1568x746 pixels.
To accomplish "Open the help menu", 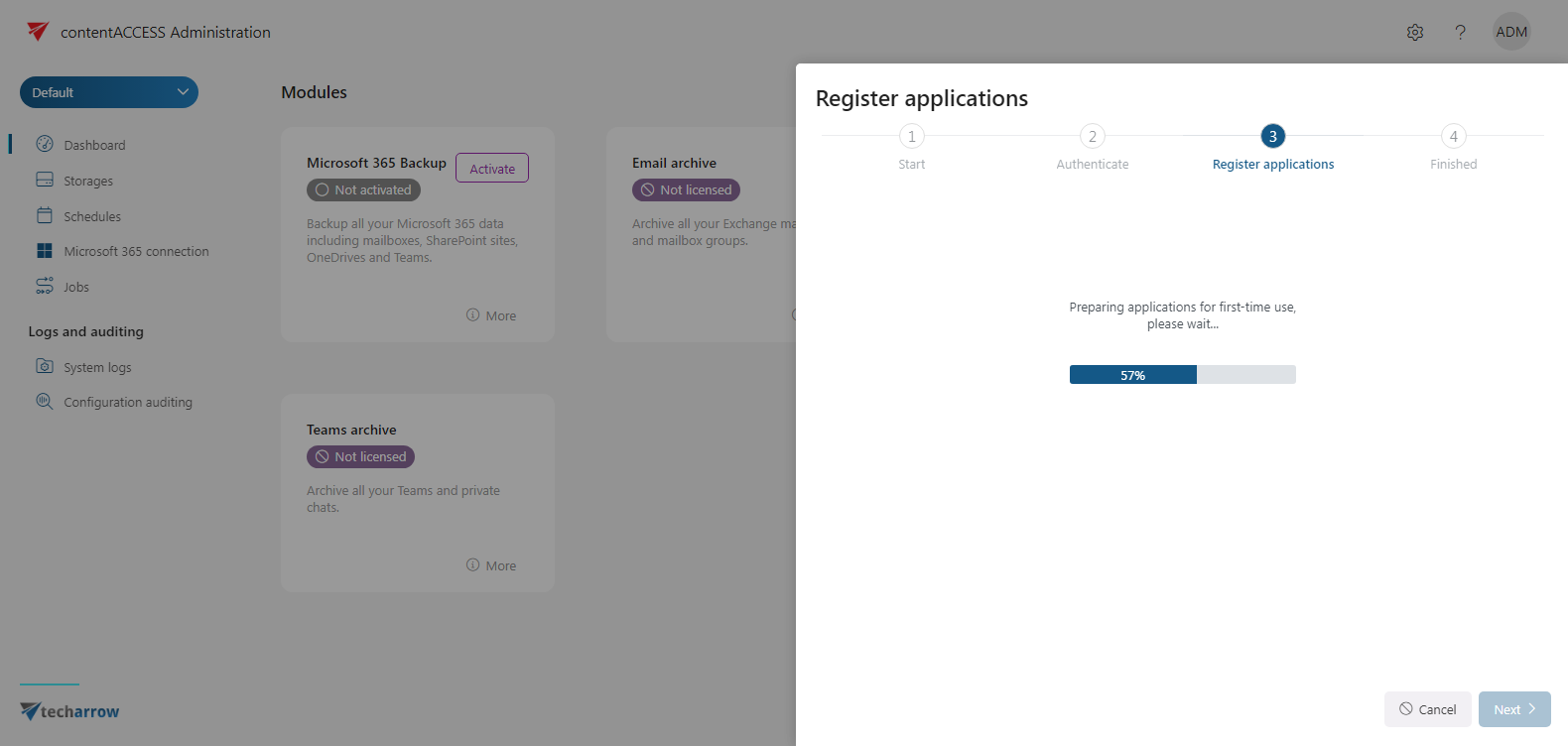I will click(1460, 32).
